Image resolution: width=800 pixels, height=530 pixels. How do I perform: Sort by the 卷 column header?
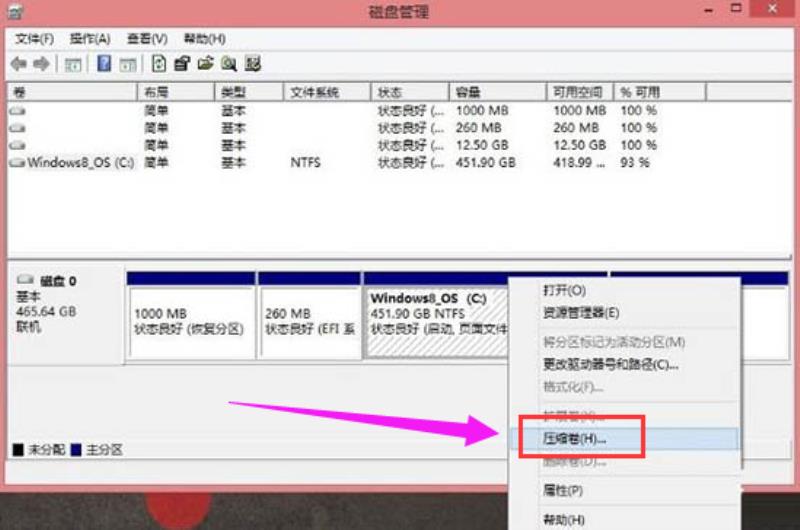coord(72,92)
